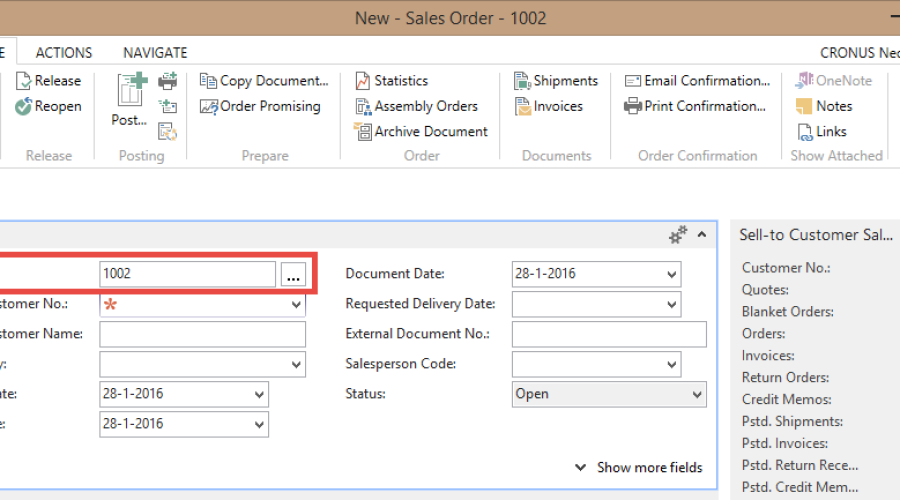The image size is (900, 500).
Task: Click the customize gears icon on General FastTab
Action: pos(678,235)
